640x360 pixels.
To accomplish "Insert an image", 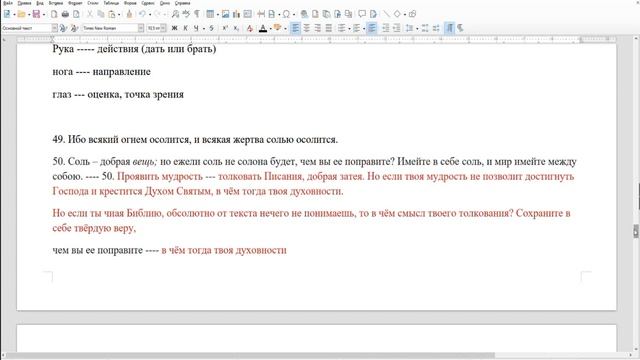I will 225,14.
